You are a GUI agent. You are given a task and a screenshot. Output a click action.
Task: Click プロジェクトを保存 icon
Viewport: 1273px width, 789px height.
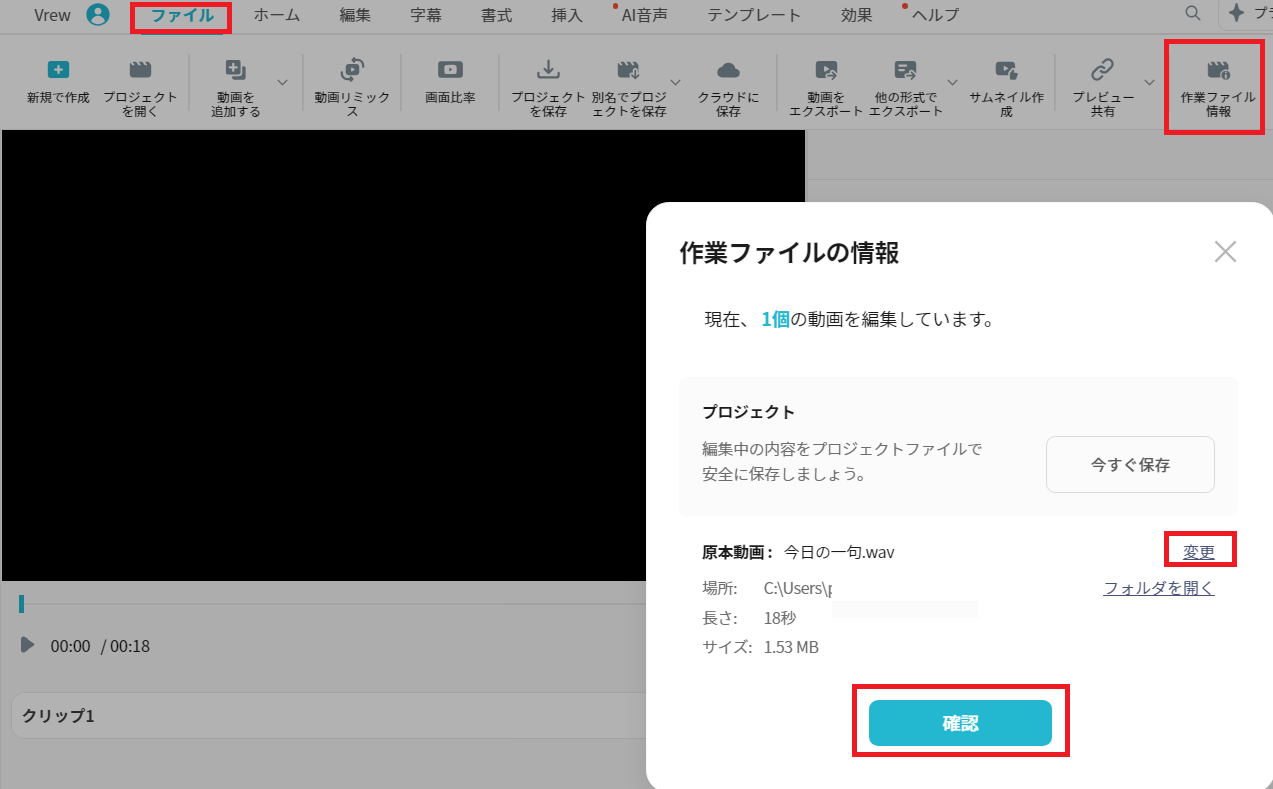pos(548,70)
